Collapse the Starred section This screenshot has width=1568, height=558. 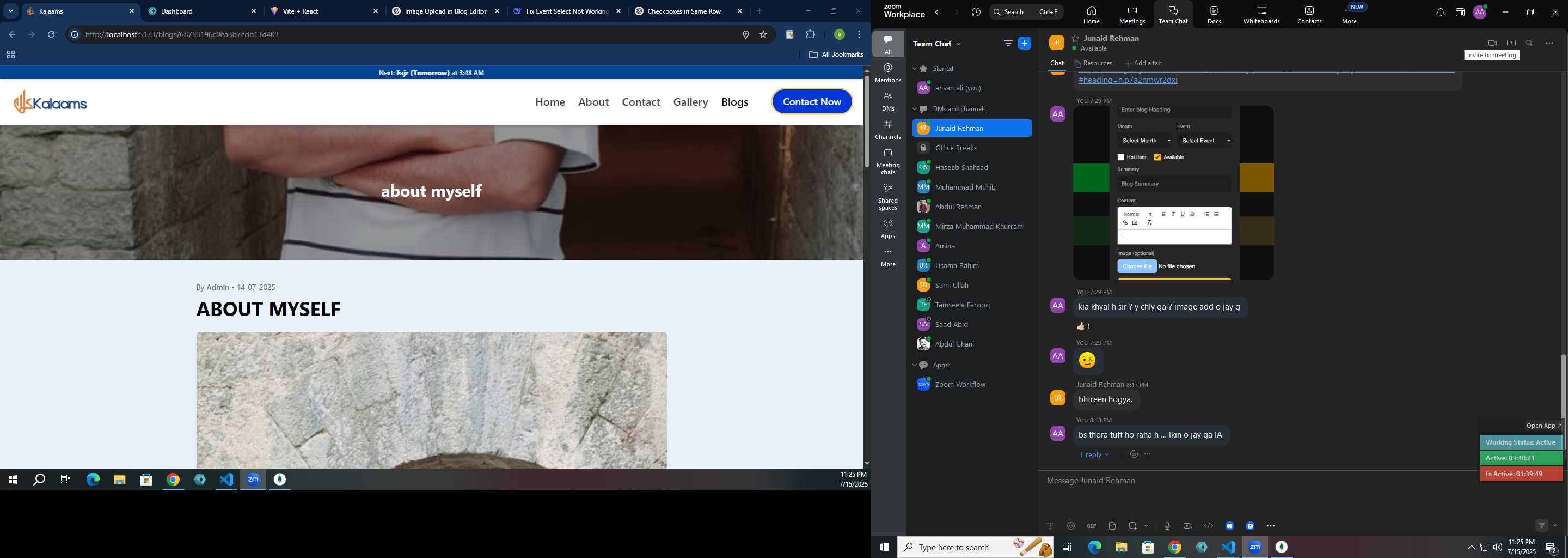914,69
